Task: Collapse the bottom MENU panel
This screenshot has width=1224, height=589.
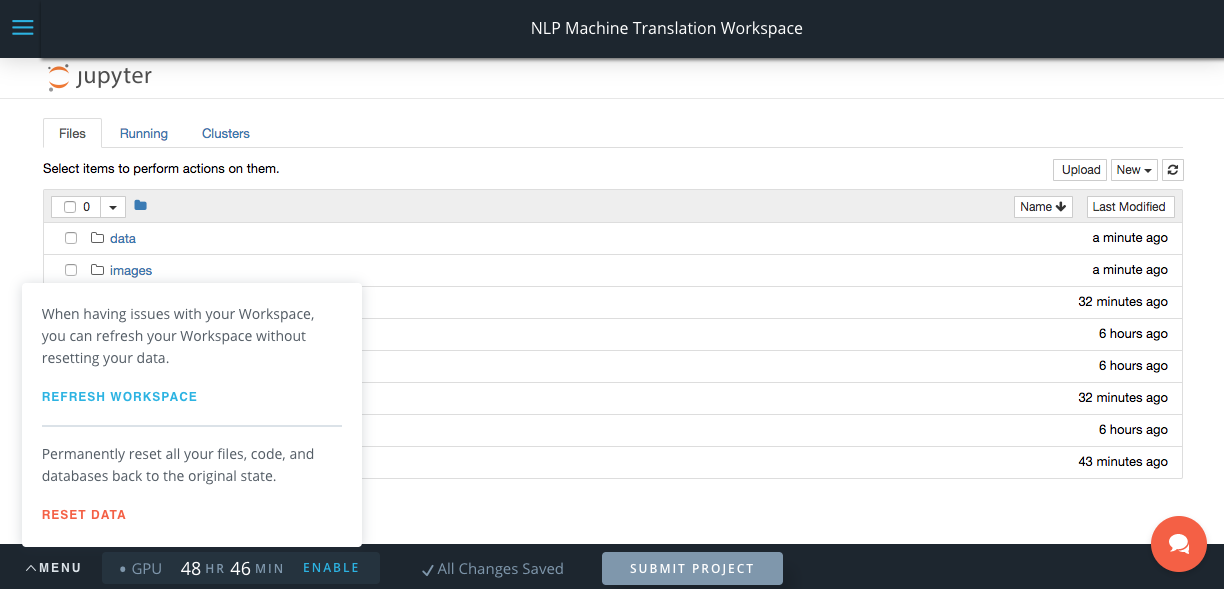Action: click(54, 568)
